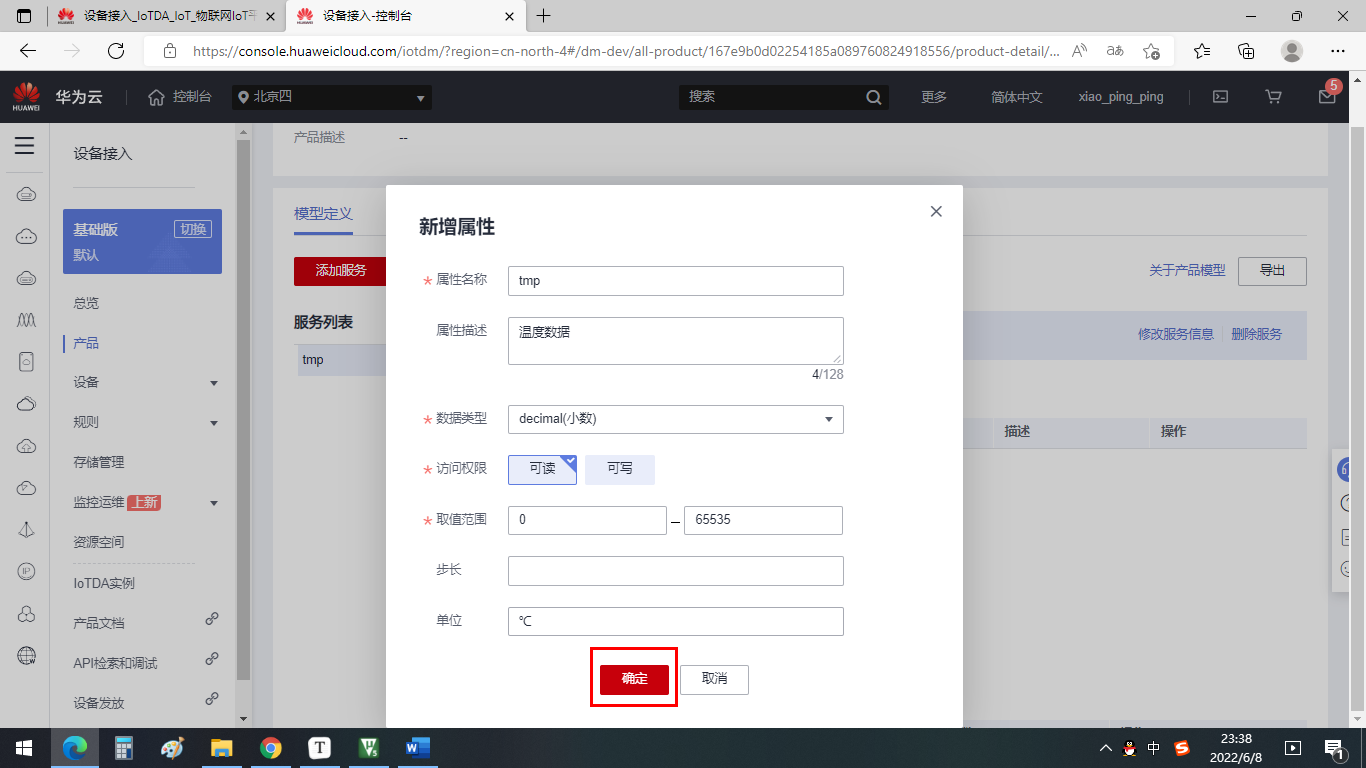
Task: Open 产品 in the sidebar
Action: point(86,343)
